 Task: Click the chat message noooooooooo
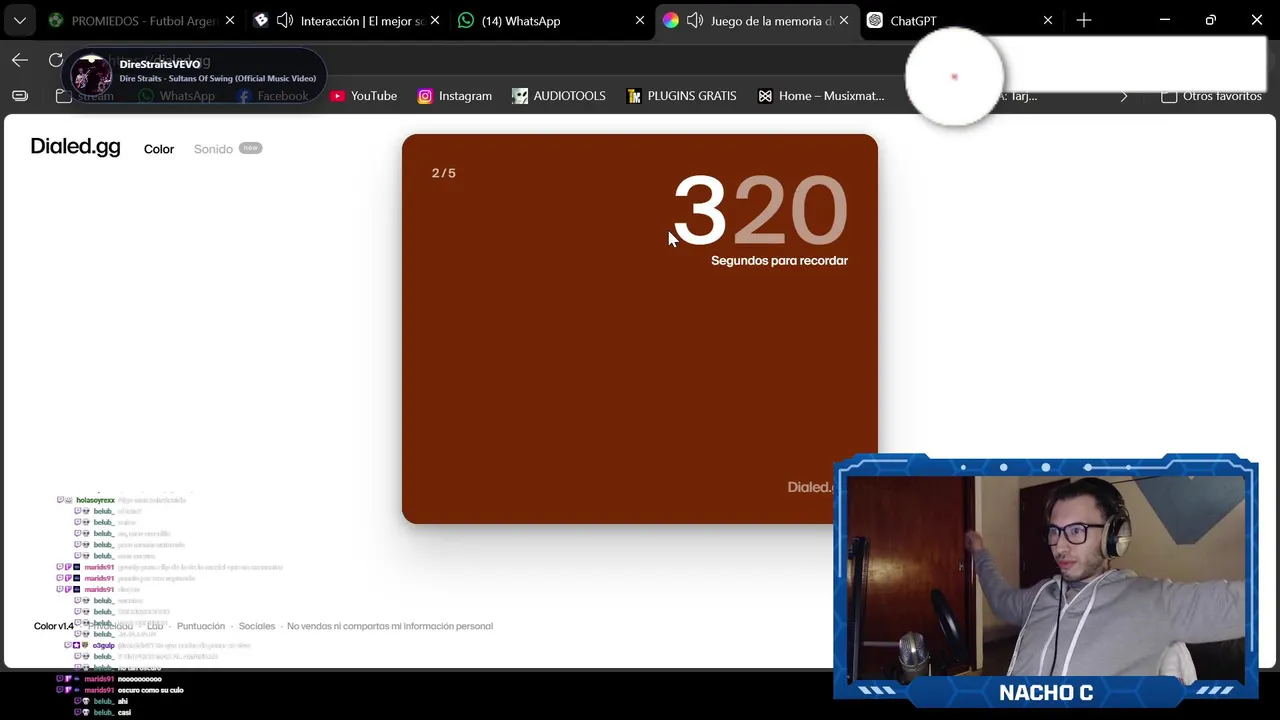tap(139, 679)
